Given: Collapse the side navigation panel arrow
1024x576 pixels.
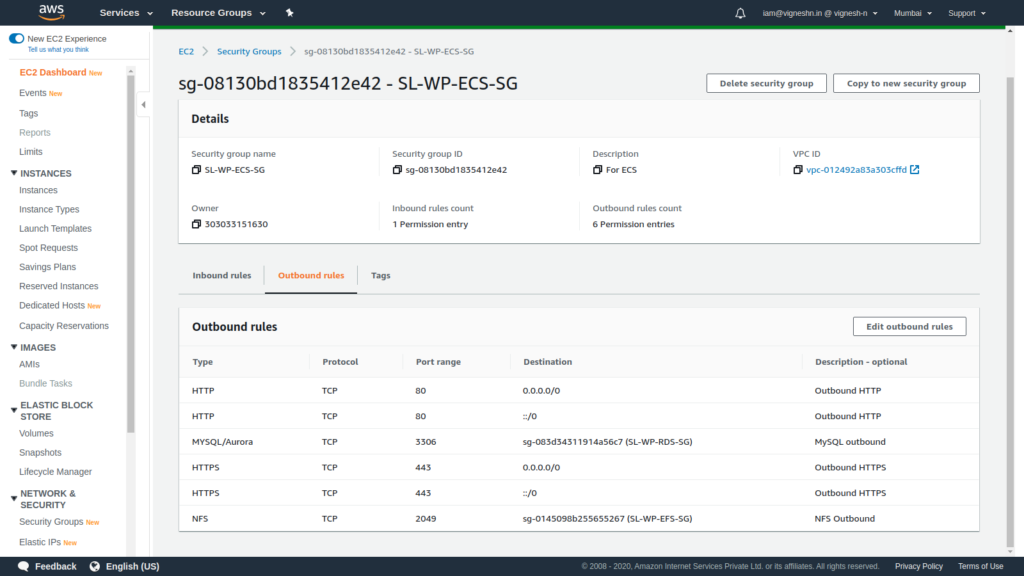Looking at the screenshot, I should click(x=144, y=104).
